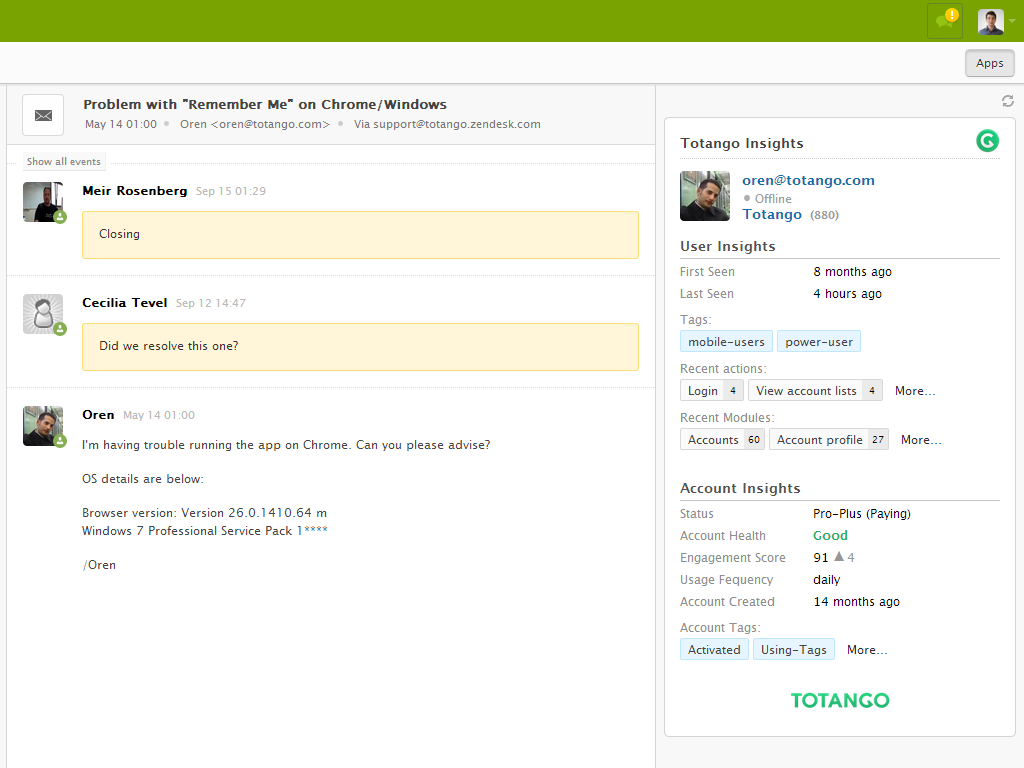This screenshot has height=768, width=1024.
Task: Click the View account lists action chip
Action: click(815, 391)
